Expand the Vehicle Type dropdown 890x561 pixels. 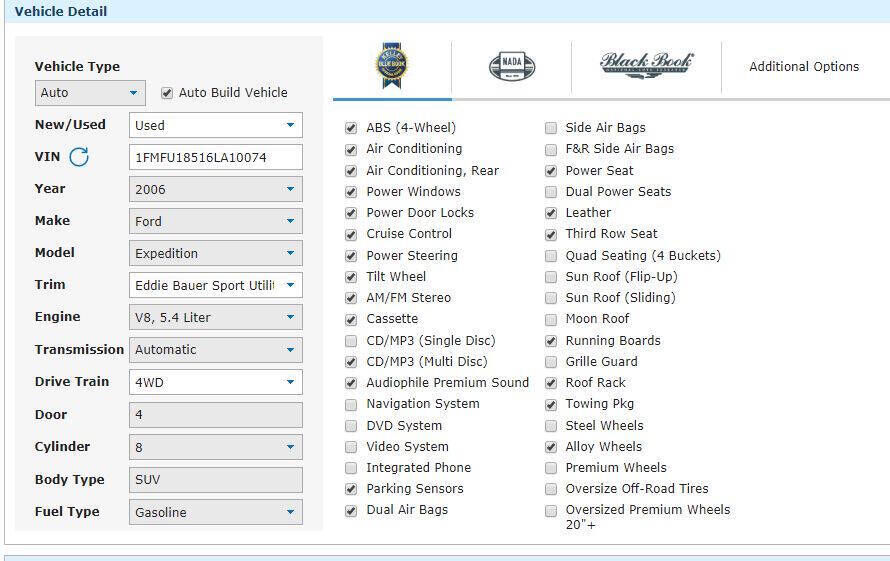pyautogui.click(x=90, y=93)
